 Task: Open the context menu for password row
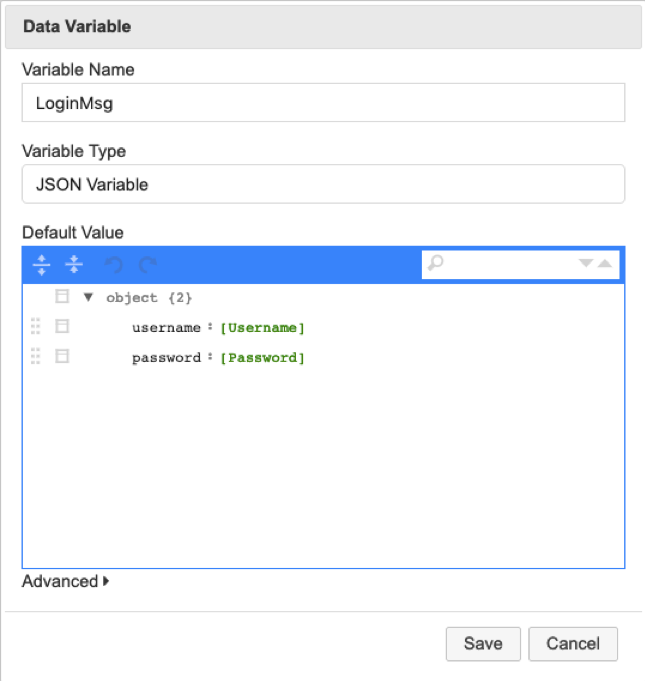coord(62,357)
